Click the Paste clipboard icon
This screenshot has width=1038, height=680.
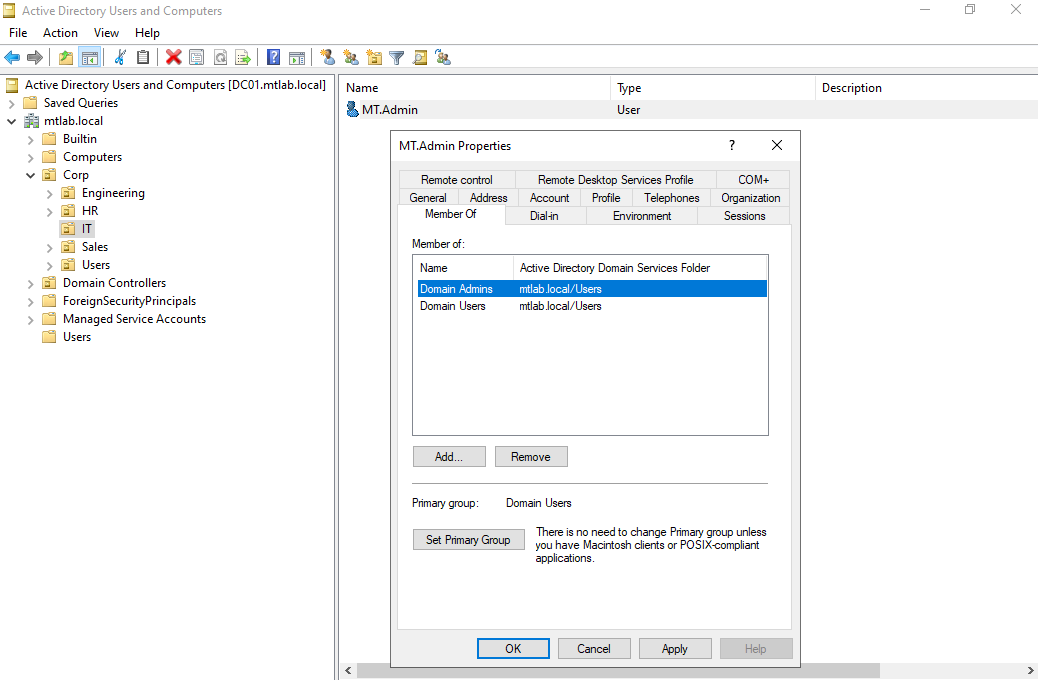(x=142, y=58)
